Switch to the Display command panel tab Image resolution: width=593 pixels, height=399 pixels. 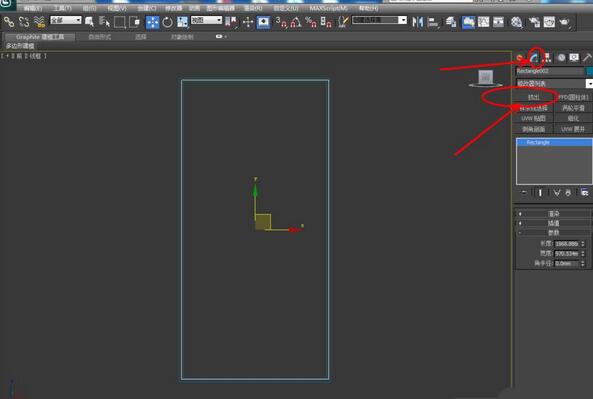click(x=574, y=58)
